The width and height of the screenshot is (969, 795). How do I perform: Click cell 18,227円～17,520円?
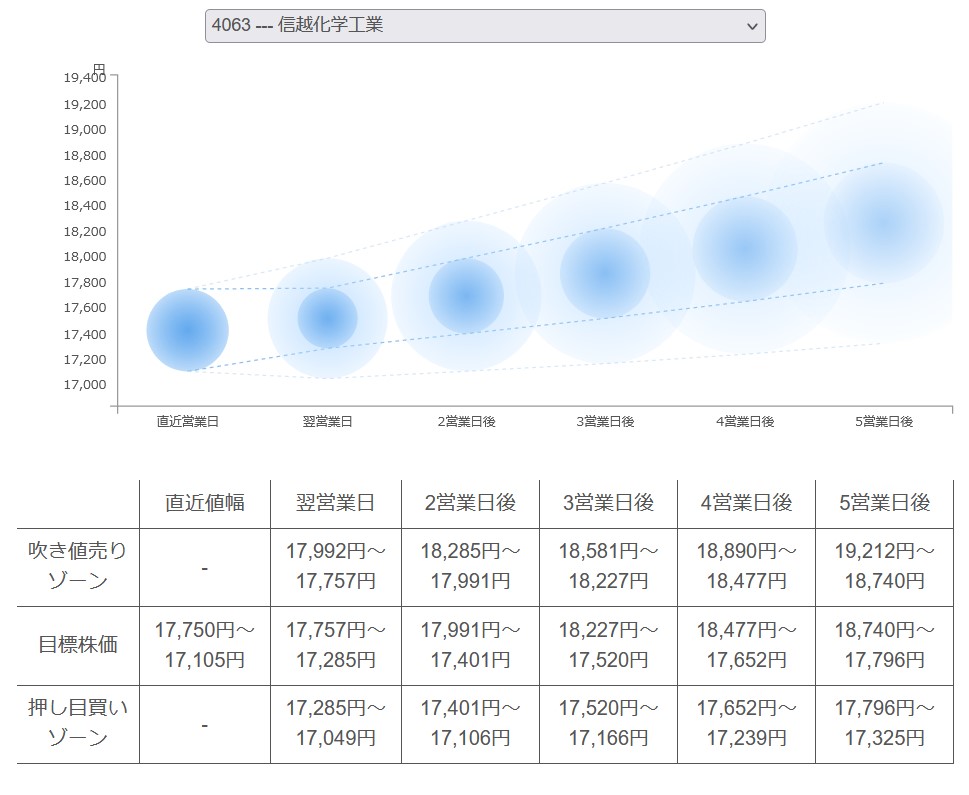[609, 645]
